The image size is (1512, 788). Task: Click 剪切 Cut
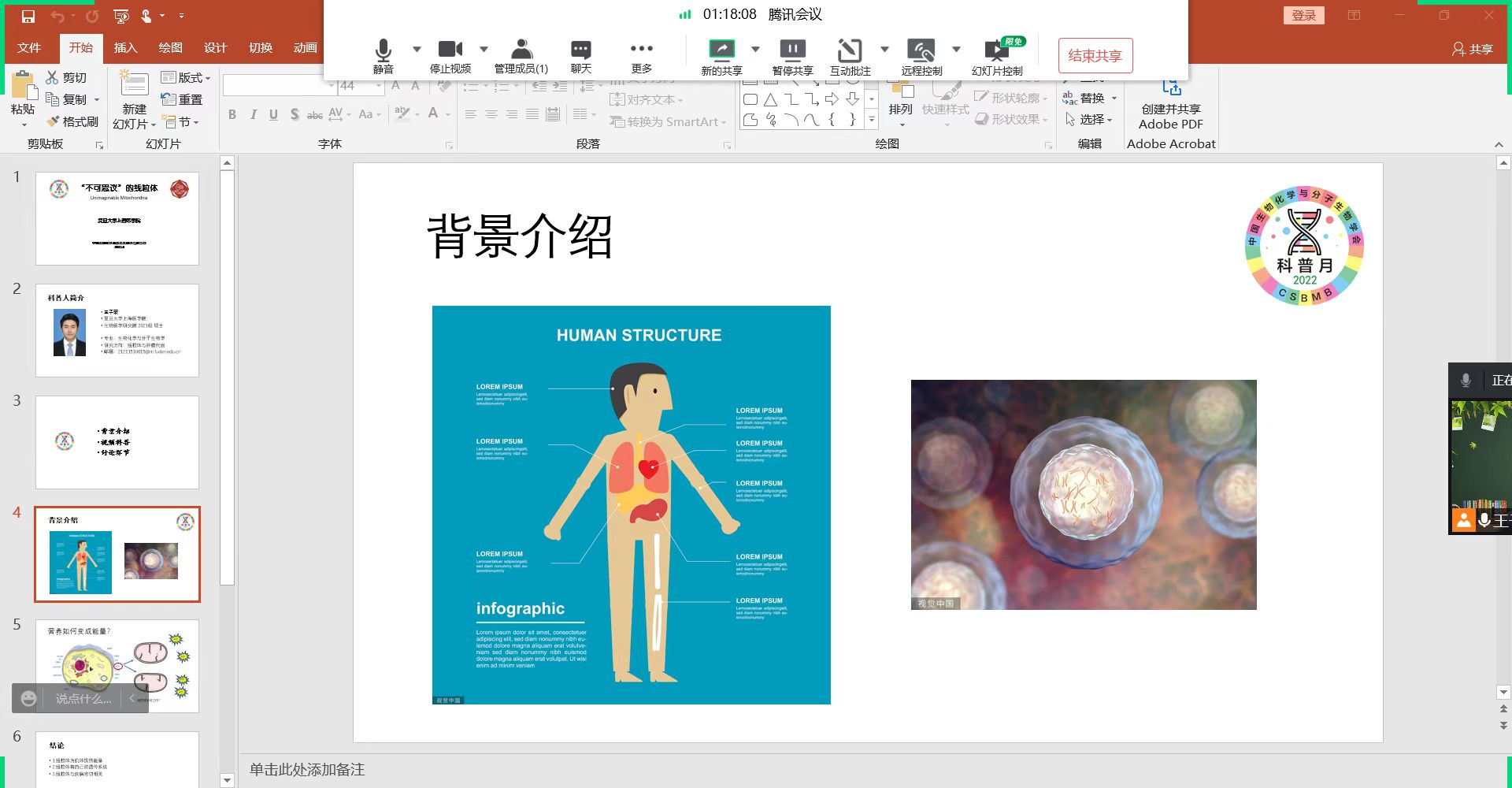(x=66, y=77)
